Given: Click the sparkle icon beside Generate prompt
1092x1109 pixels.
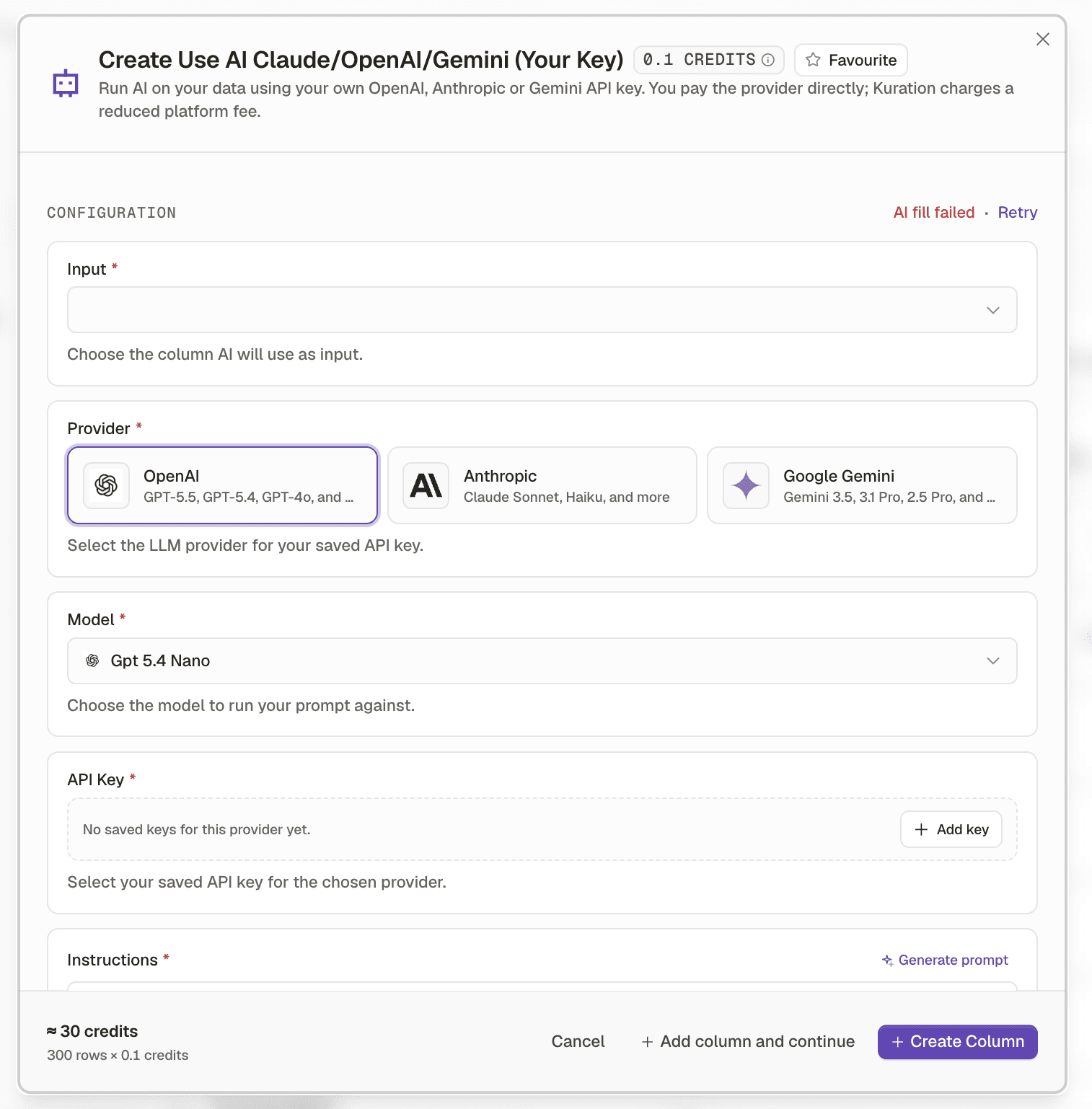Looking at the screenshot, I should (x=888, y=960).
